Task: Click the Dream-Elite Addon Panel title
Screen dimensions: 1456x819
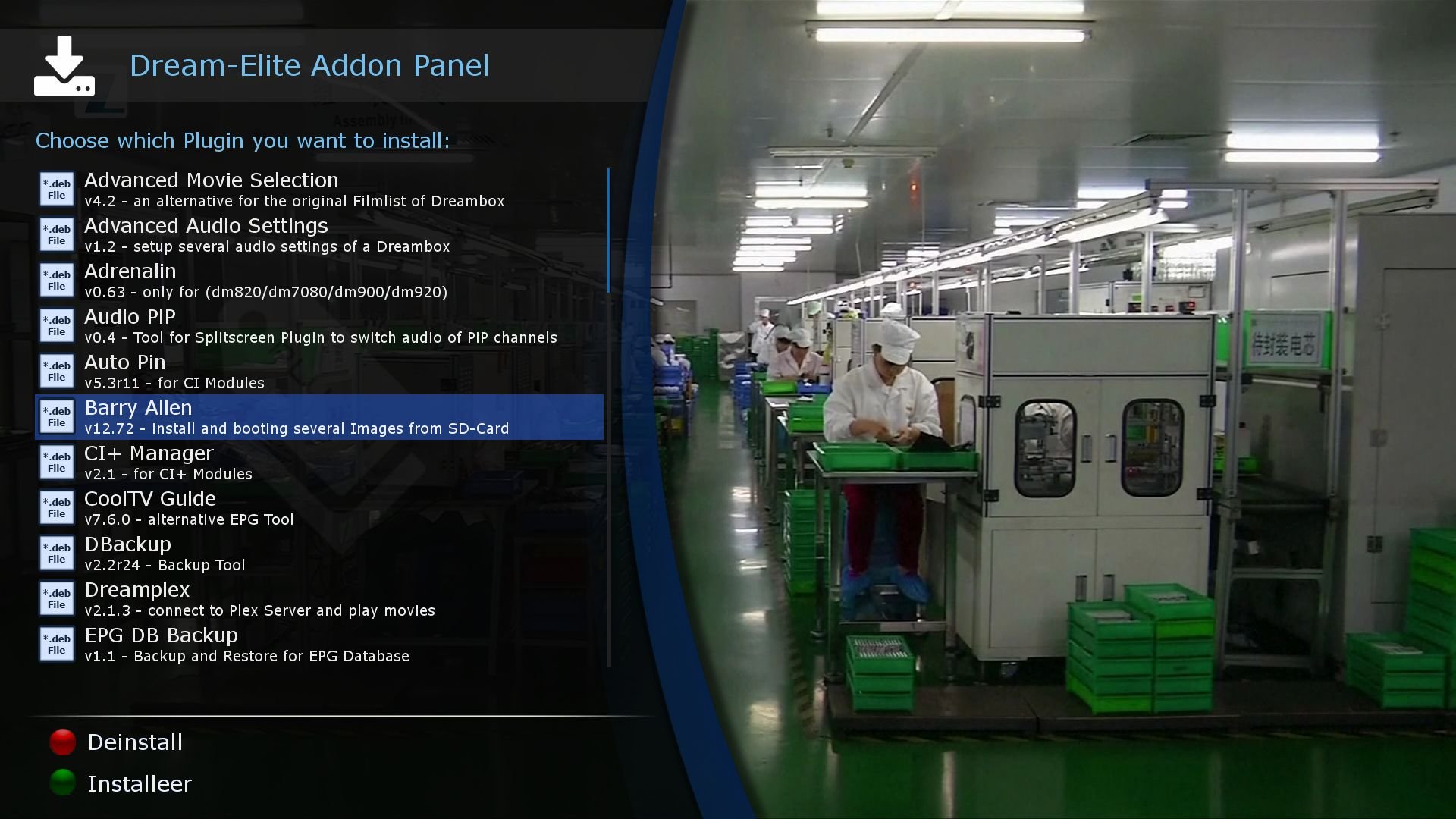Action: tap(309, 66)
